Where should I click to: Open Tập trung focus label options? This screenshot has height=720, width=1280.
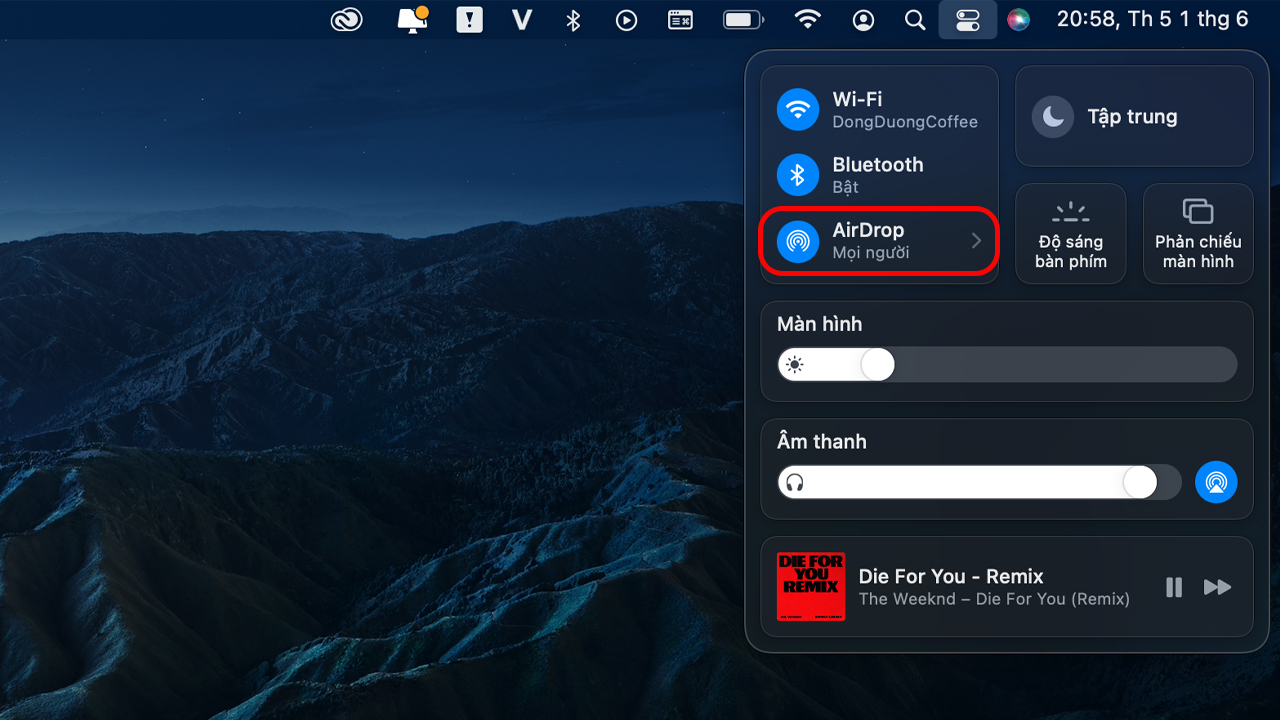click(1133, 117)
